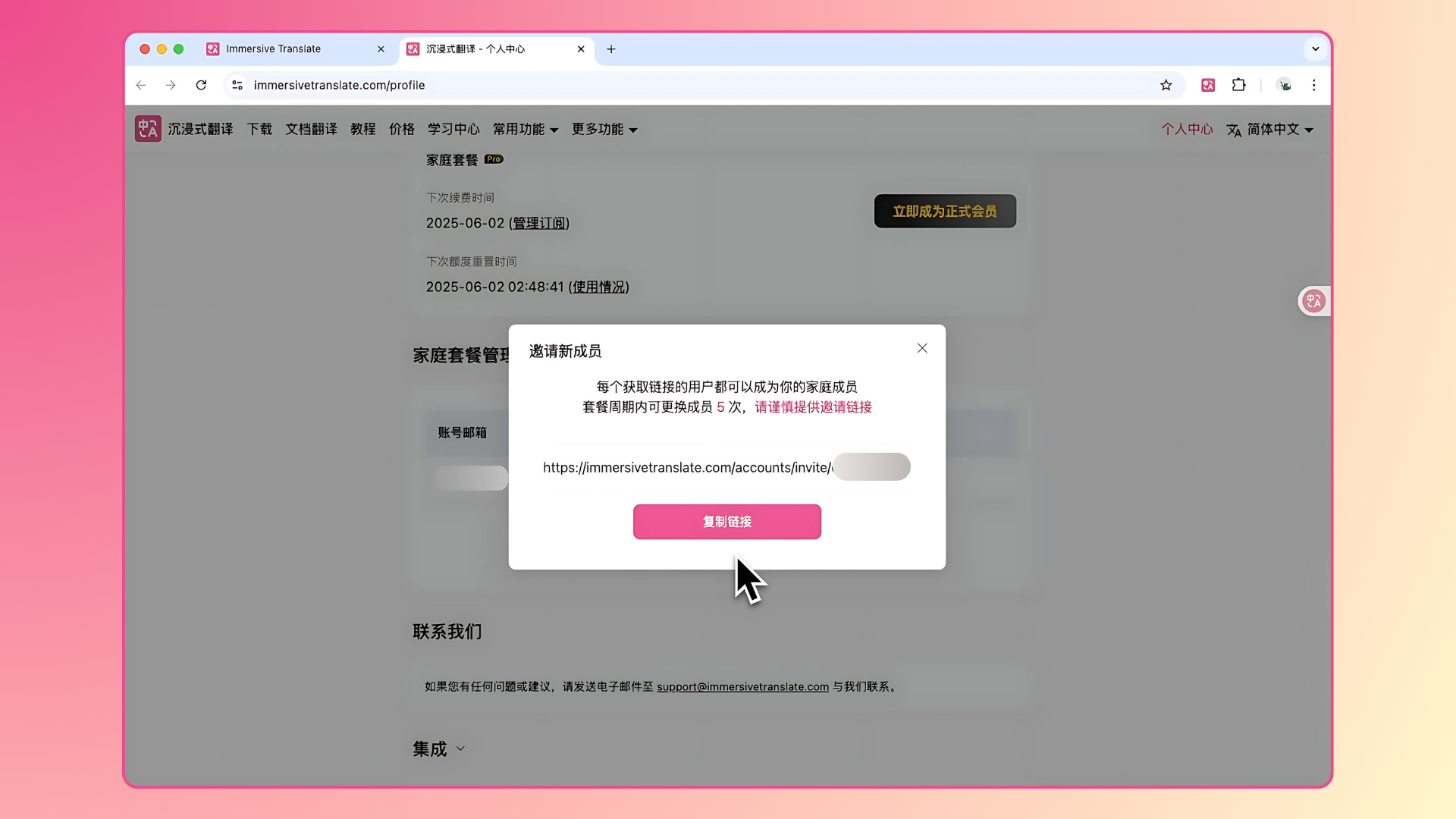Bookmark this page with the star icon

(x=1166, y=85)
